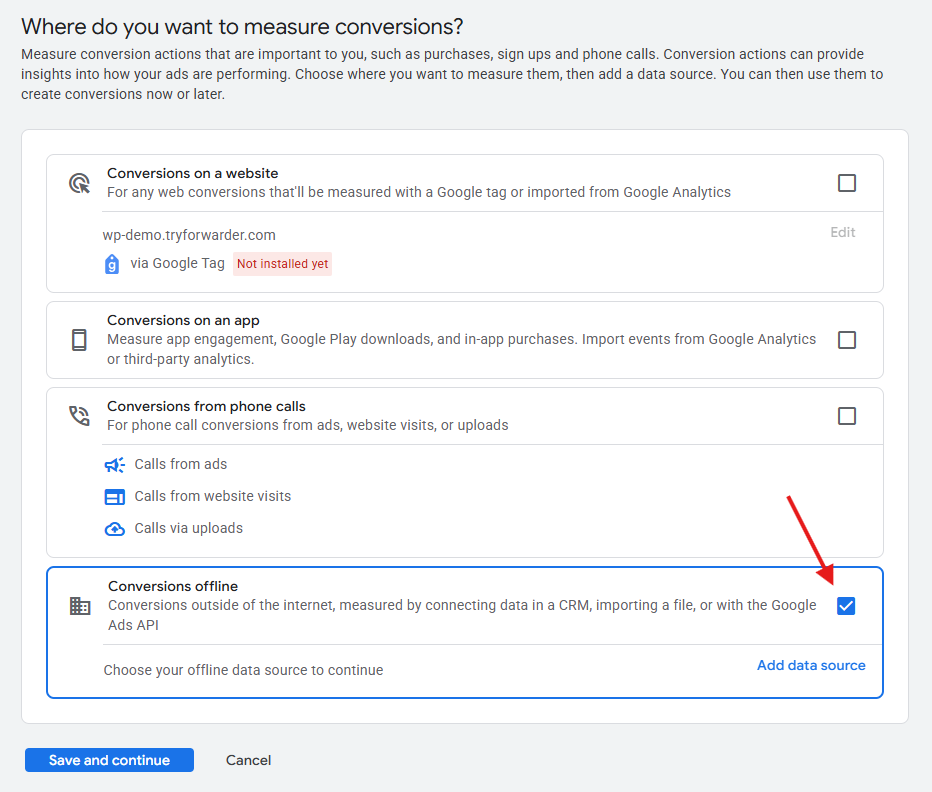Image resolution: width=932 pixels, height=792 pixels.
Task: Click the Cancel button
Action: [248, 760]
